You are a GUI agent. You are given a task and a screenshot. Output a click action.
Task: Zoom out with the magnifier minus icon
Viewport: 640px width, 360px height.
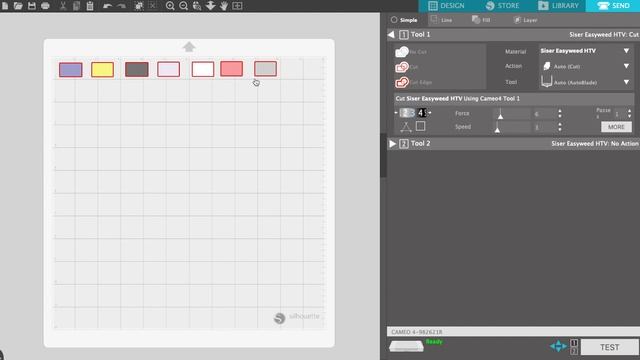[x=184, y=6]
